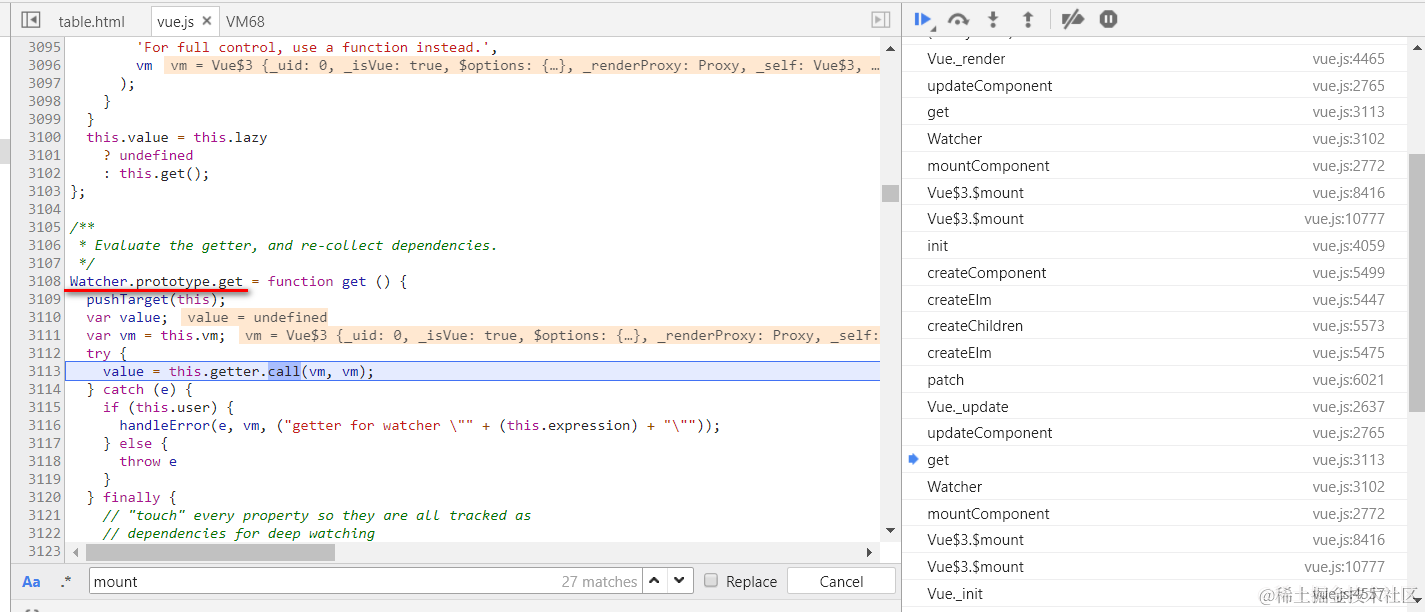This screenshot has width=1425, height=612.
Task: Select the Vue._update call stack frame
Action: point(1156,407)
